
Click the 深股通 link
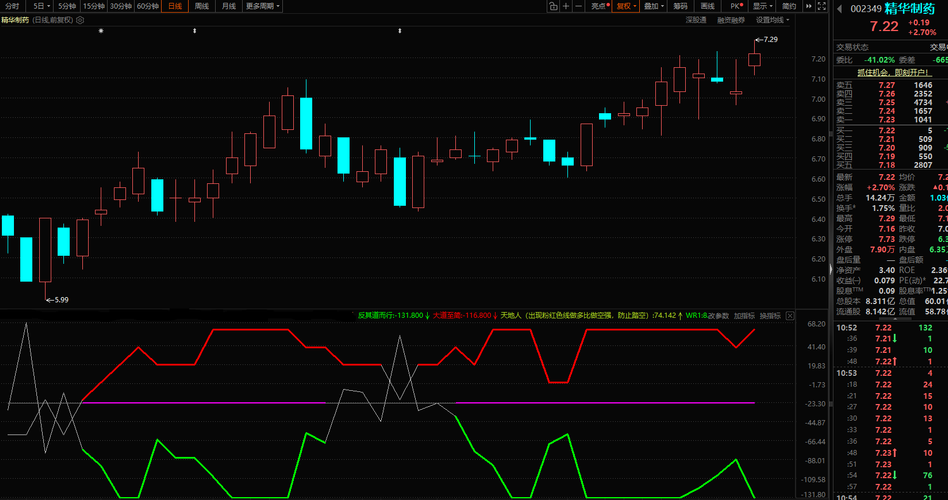695,20
